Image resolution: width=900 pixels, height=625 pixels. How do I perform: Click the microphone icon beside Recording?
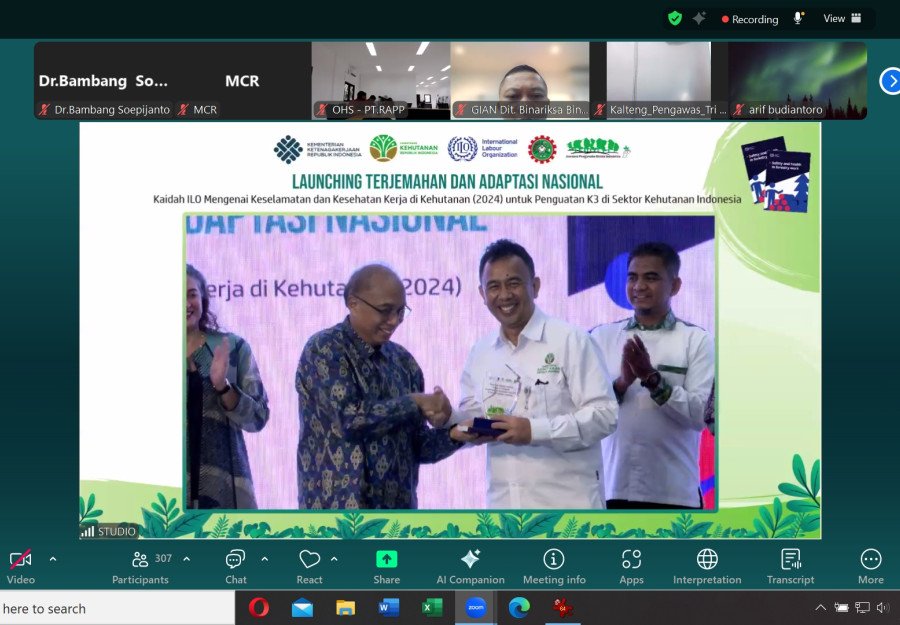pos(798,18)
